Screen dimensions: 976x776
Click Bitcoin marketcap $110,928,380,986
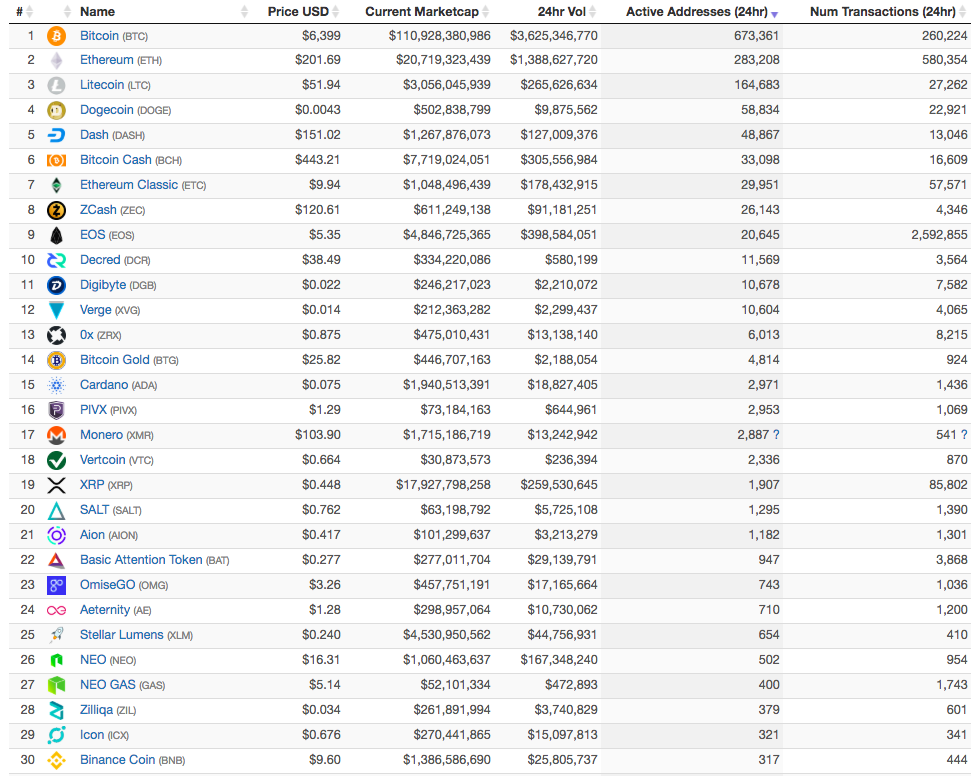[x=439, y=36]
